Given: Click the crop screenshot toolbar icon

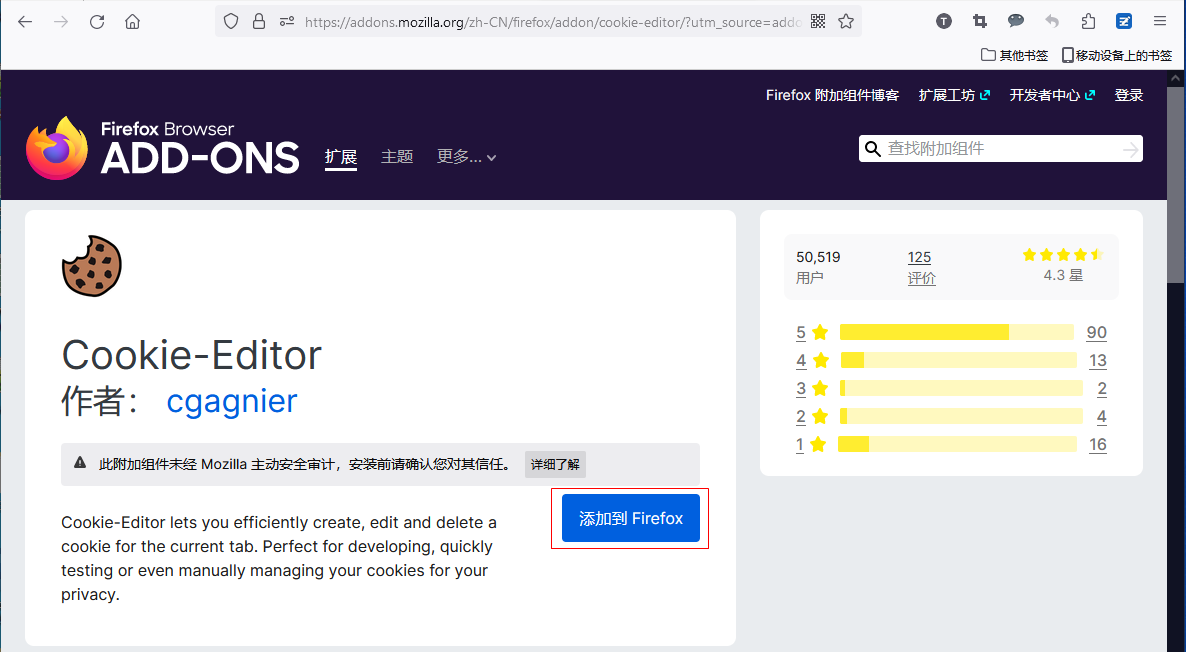Looking at the screenshot, I should point(980,21).
